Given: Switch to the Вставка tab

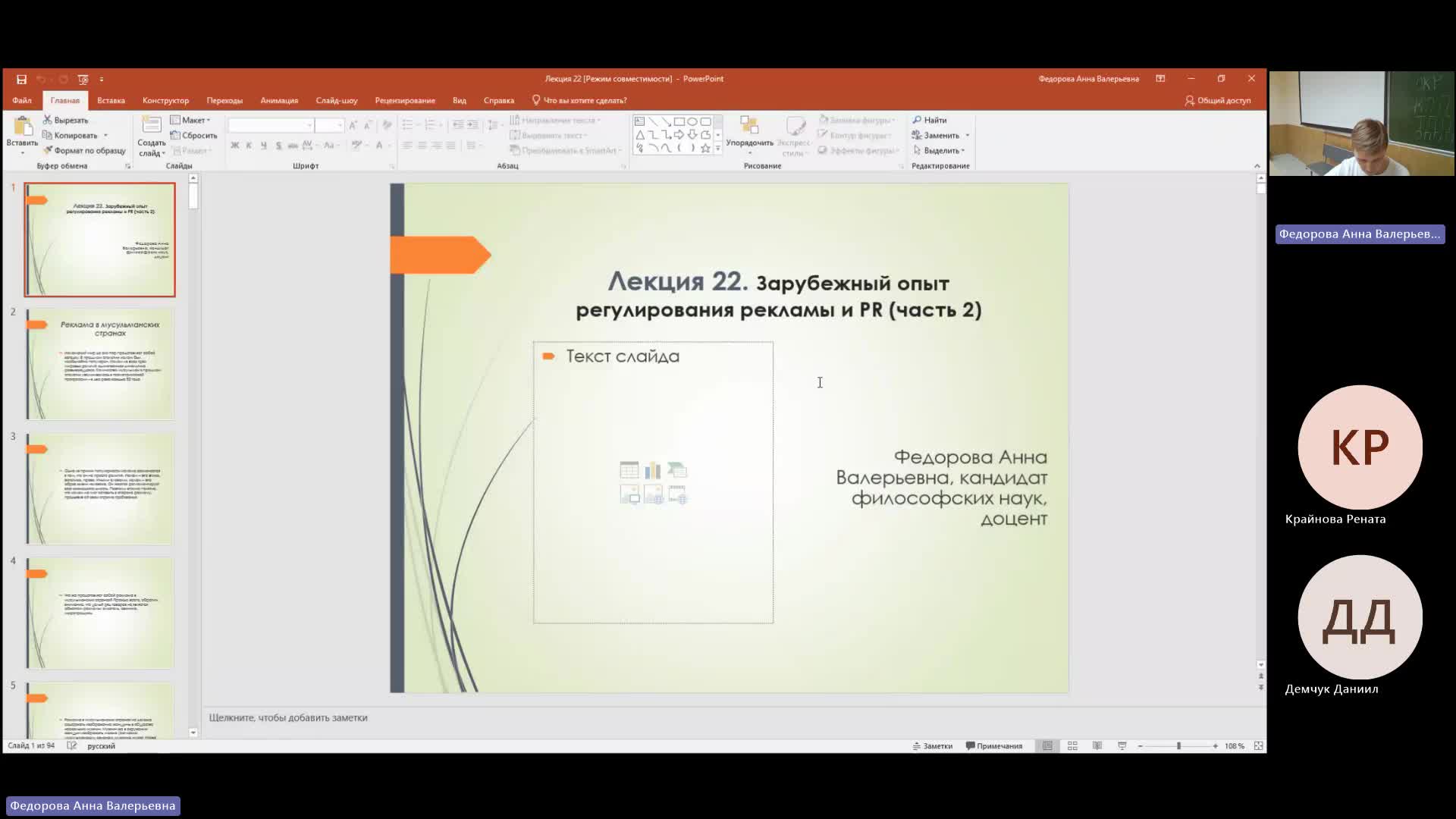Looking at the screenshot, I should click(x=111, y=100).
